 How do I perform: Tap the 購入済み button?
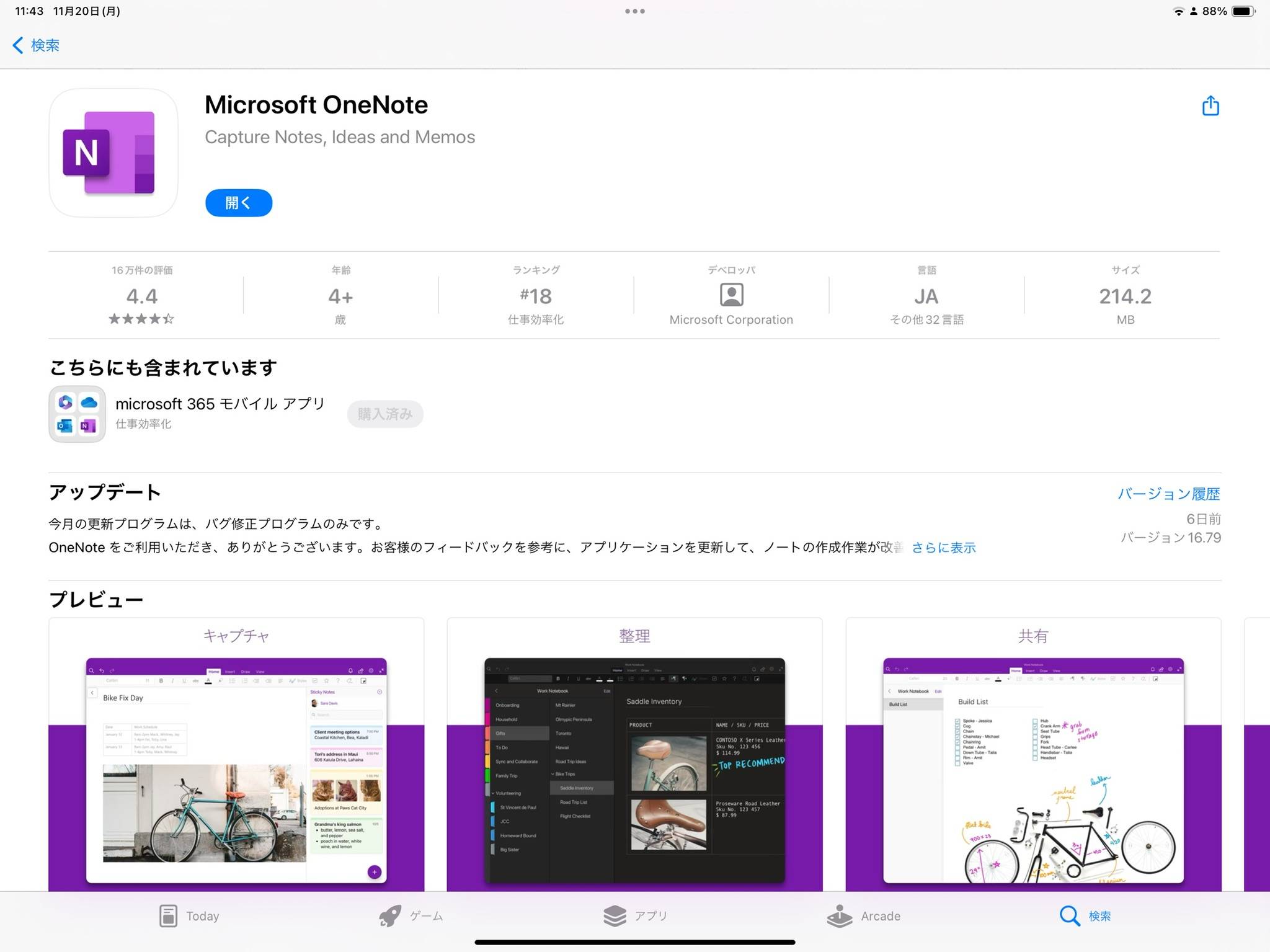(x=385, y=414)
